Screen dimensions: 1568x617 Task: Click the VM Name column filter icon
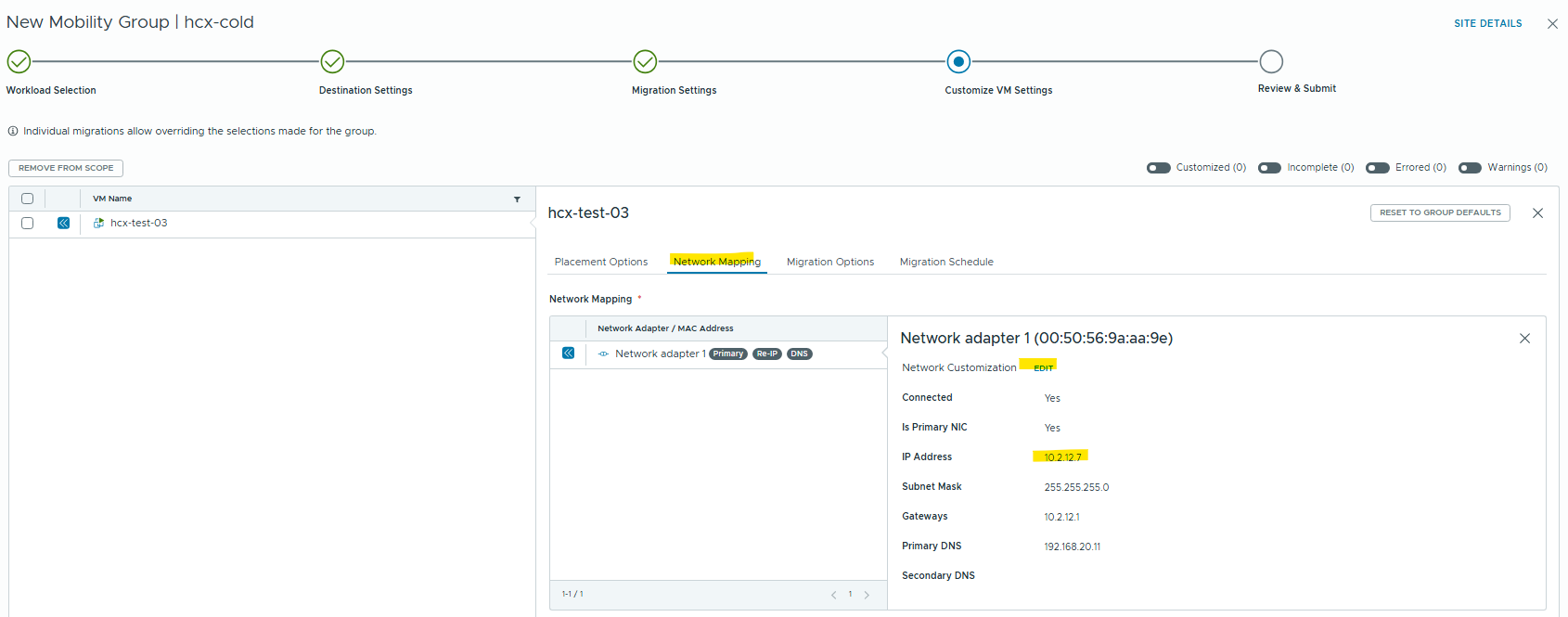pos(517,199)
